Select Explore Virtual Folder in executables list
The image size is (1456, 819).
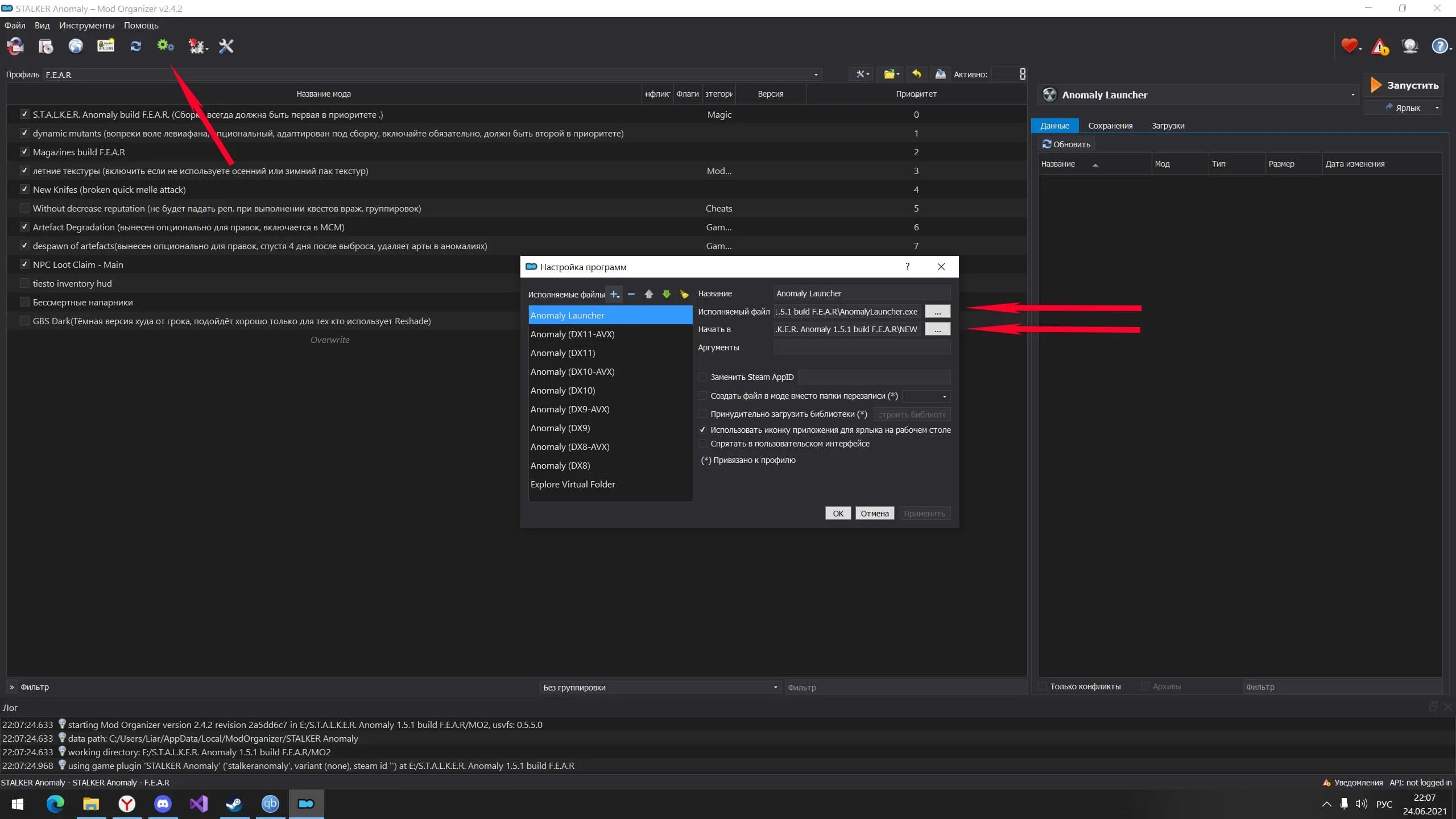(610, 484)
